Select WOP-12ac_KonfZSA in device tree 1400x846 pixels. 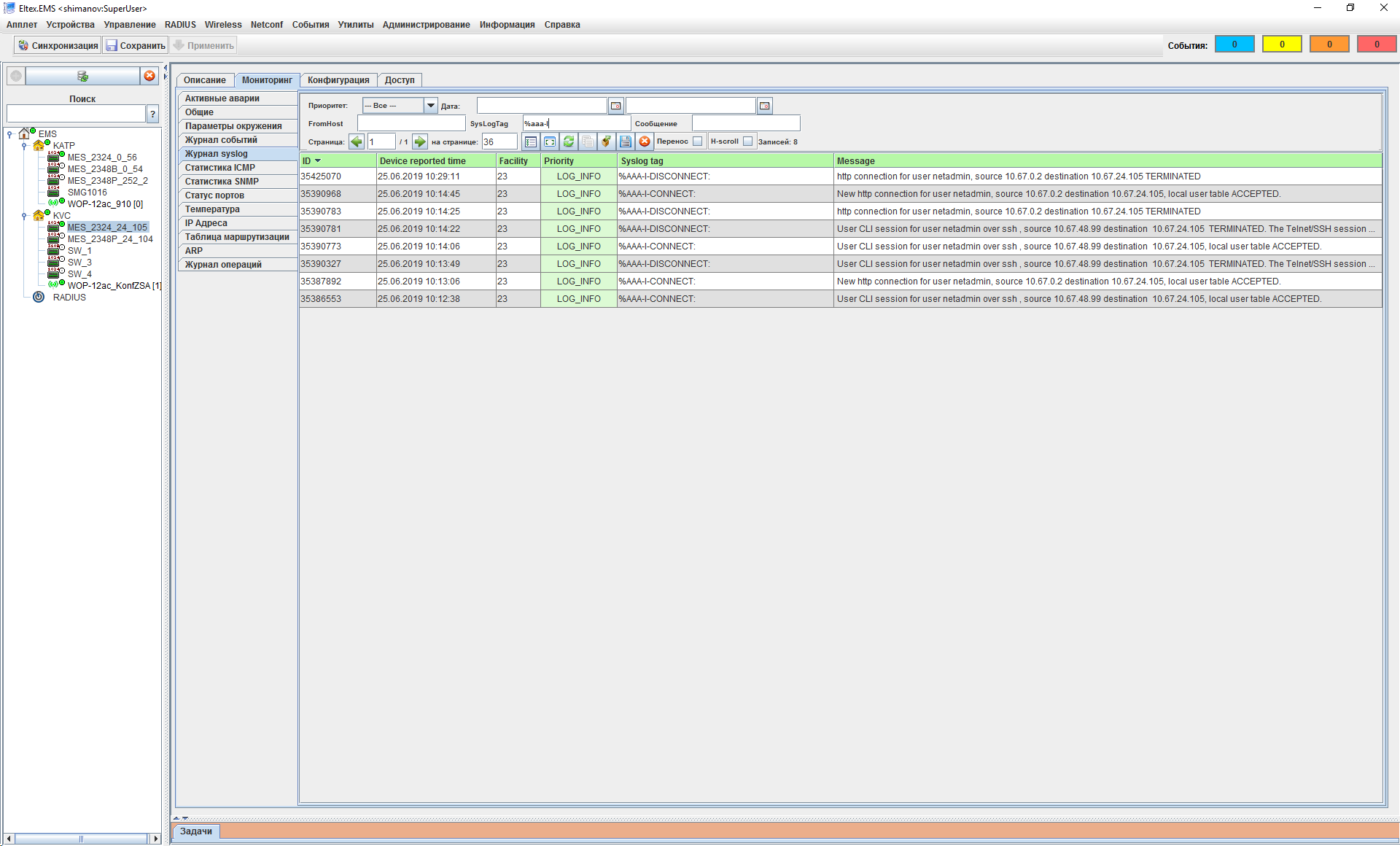pyautogui.click(x=114, y=285)
